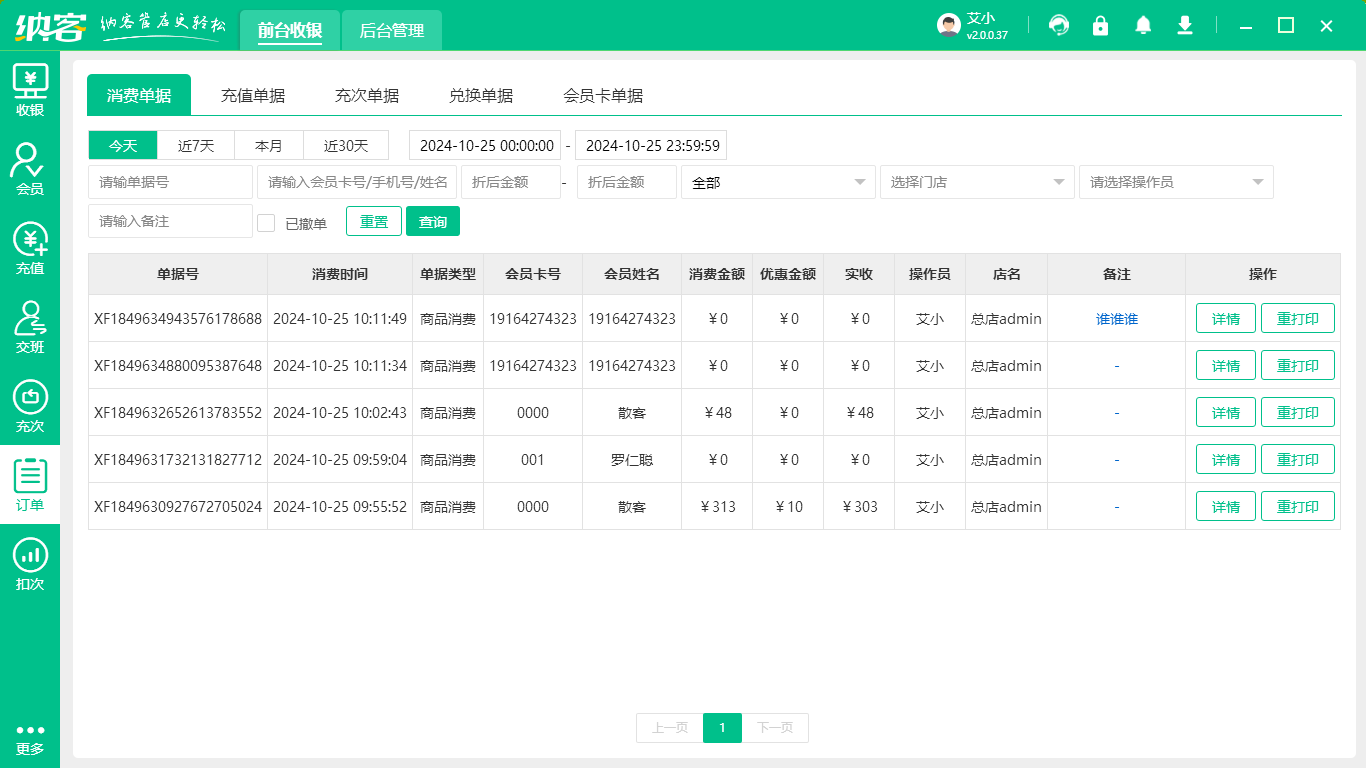This screenshot has height=768, width=1366.
Task: Select the 充值单据 tab
Action: 253,96
